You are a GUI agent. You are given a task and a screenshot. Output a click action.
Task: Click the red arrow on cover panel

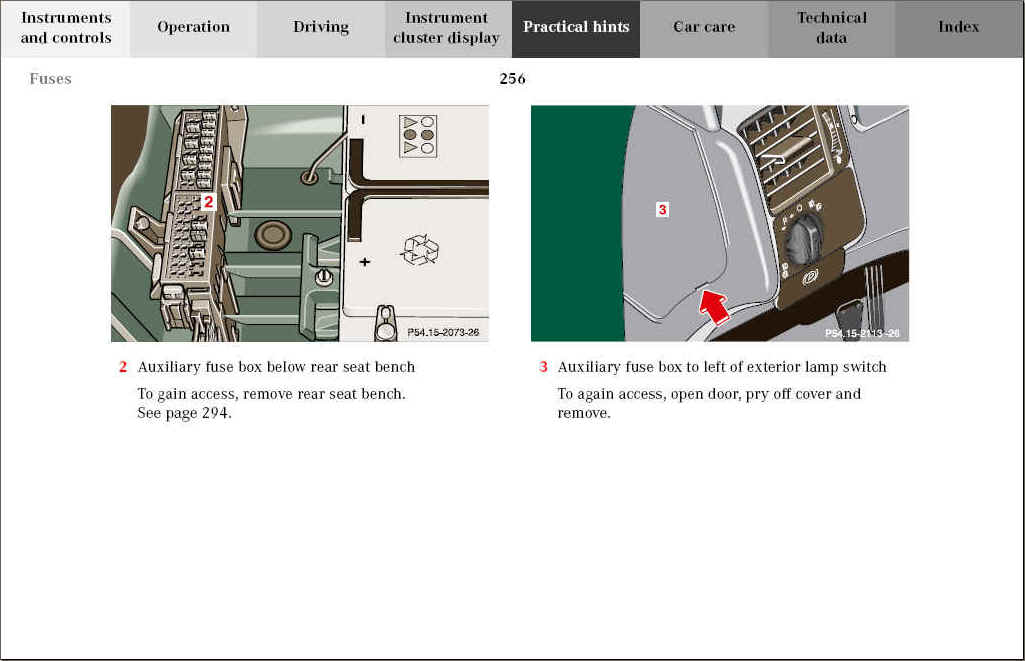[x=714, y=304]
